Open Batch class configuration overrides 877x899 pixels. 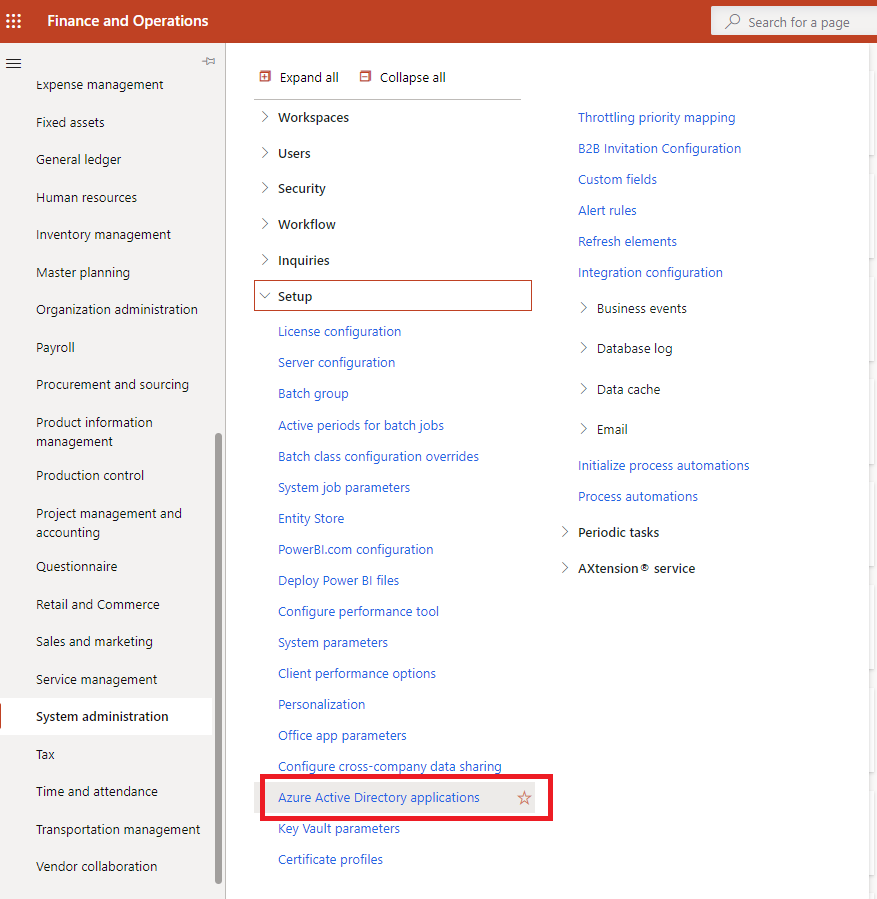point(378,456)
